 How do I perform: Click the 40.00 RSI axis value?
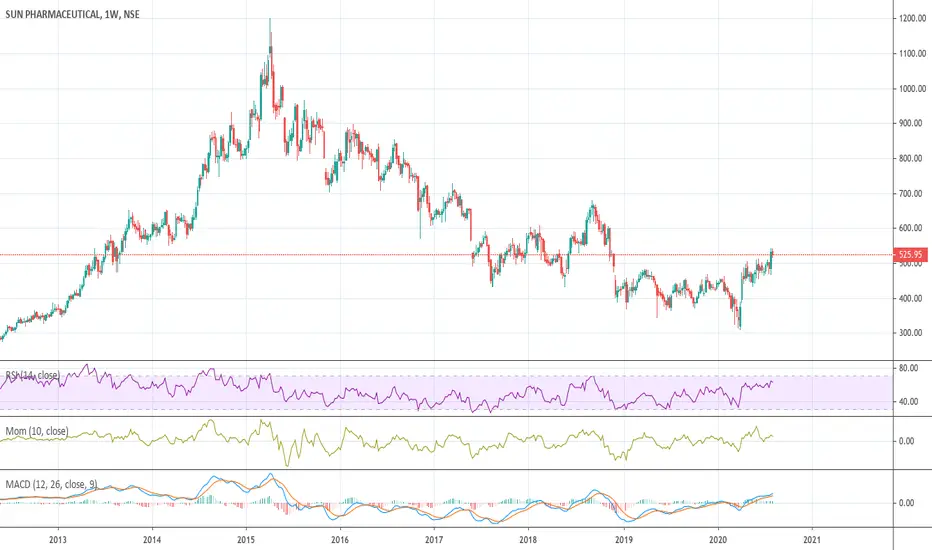point(909,401)
